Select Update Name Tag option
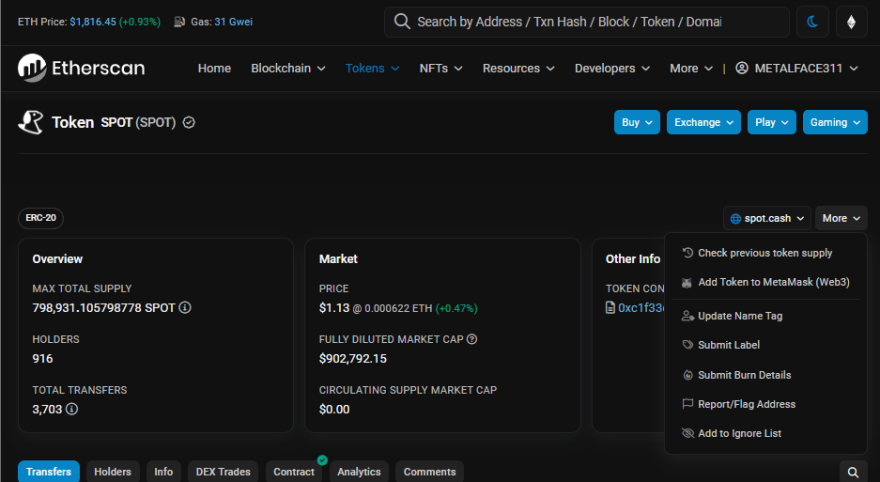 766,316
